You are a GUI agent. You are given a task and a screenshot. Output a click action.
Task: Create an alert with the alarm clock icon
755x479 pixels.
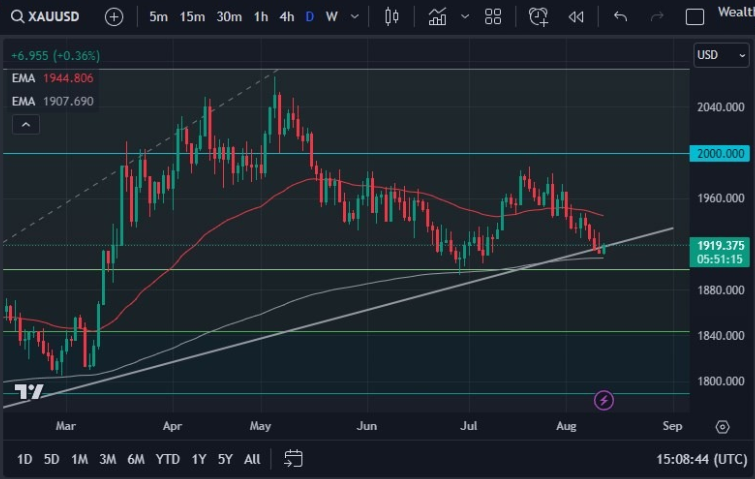[538, 17]
